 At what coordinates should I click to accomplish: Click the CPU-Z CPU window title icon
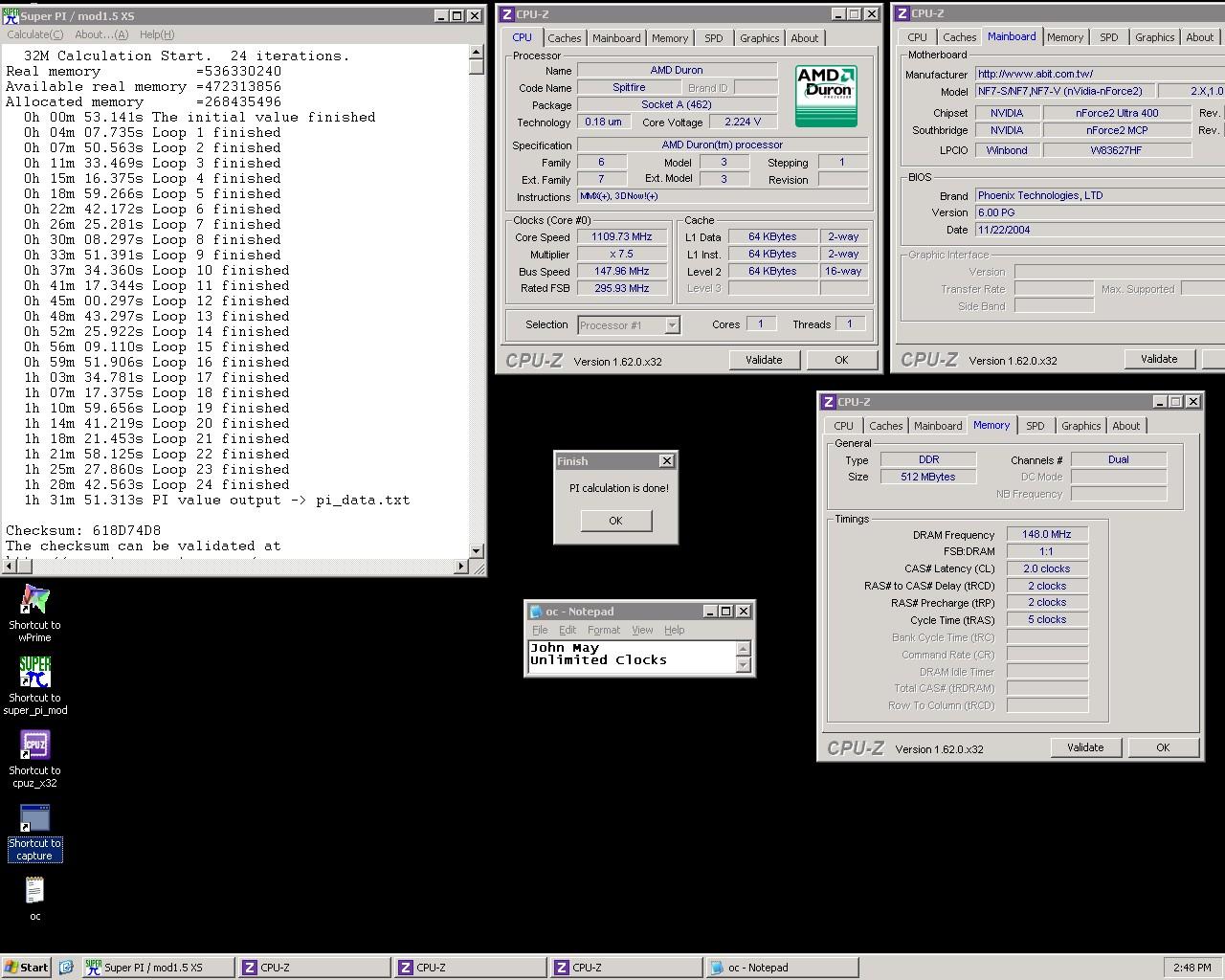tap(507, 14)
